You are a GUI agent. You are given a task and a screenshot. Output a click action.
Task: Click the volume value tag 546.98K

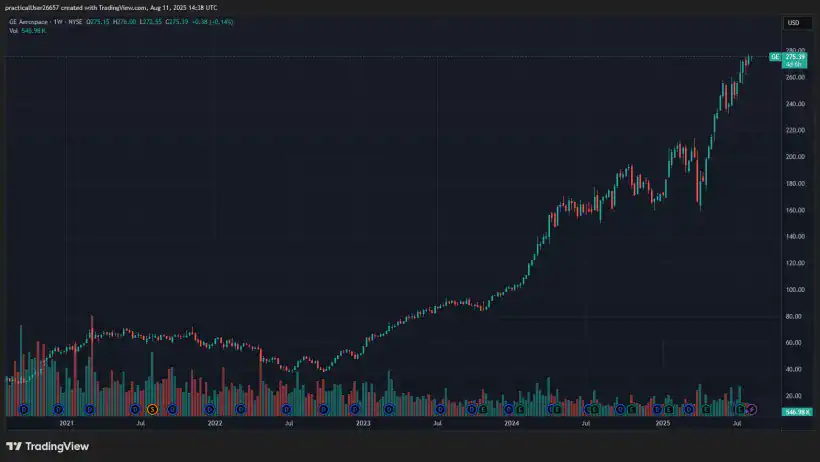click(x=797, y=412)
